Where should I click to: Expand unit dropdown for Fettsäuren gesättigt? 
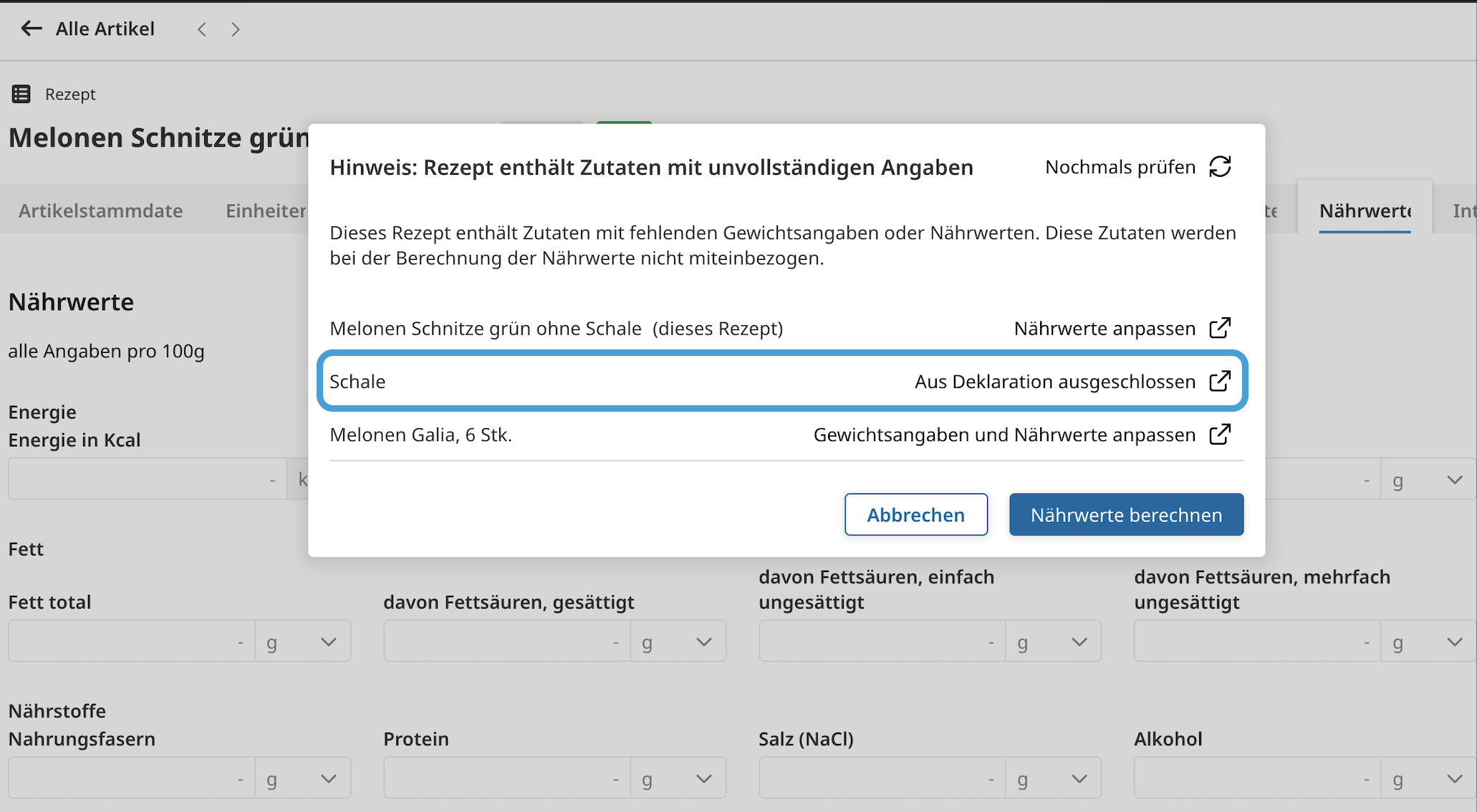pyautogui.click(x=704, y=642)
